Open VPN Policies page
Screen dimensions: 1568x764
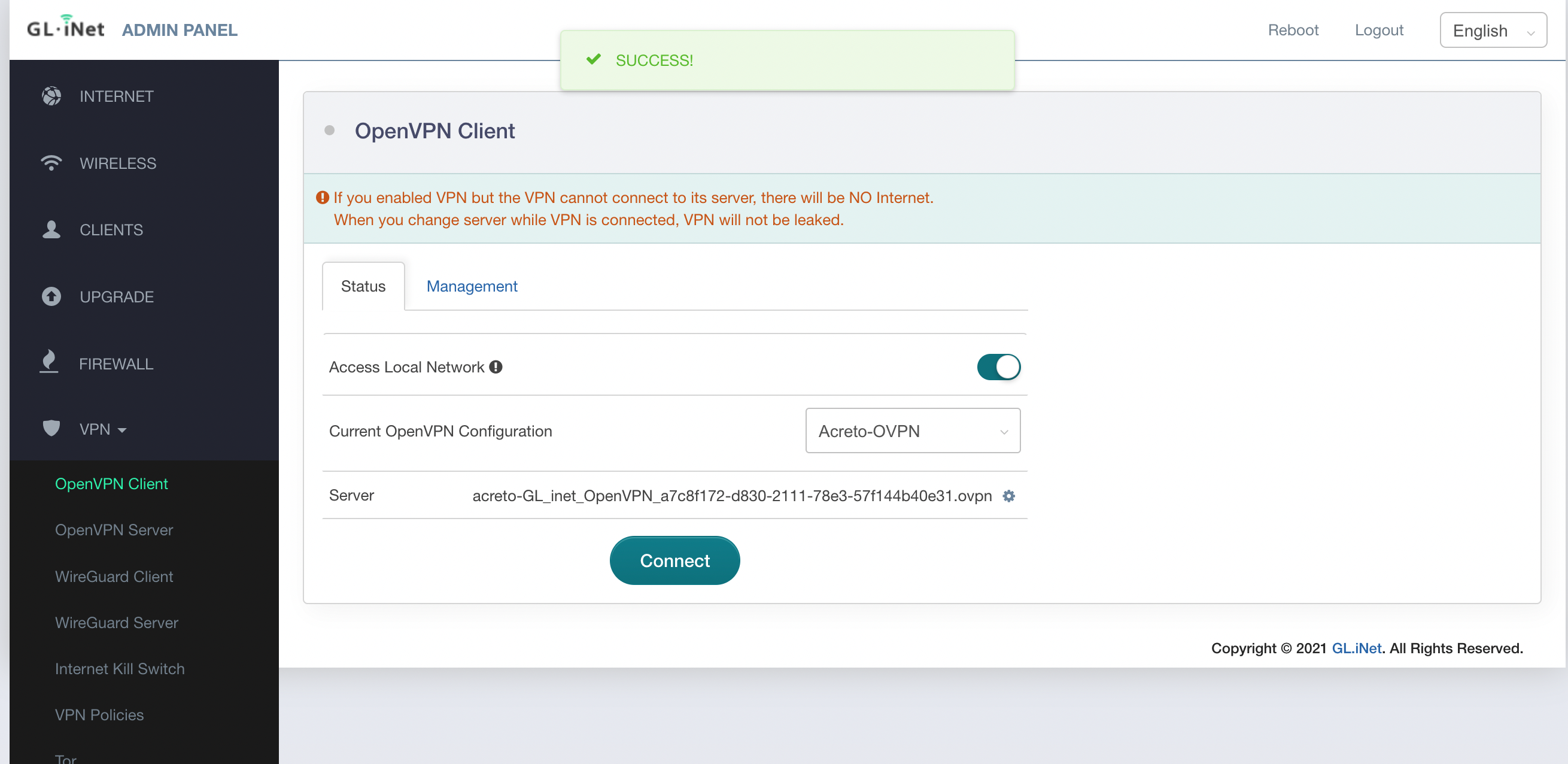coord(99,716)
